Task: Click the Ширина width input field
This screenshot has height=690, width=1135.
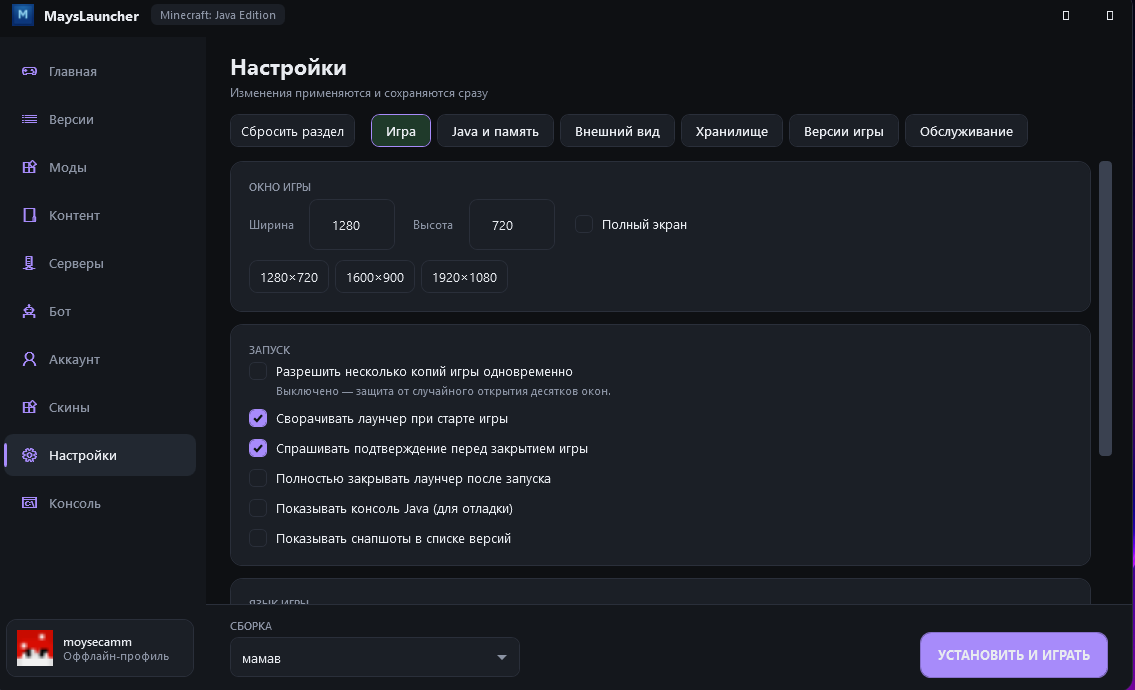Action: click(352, 225)
